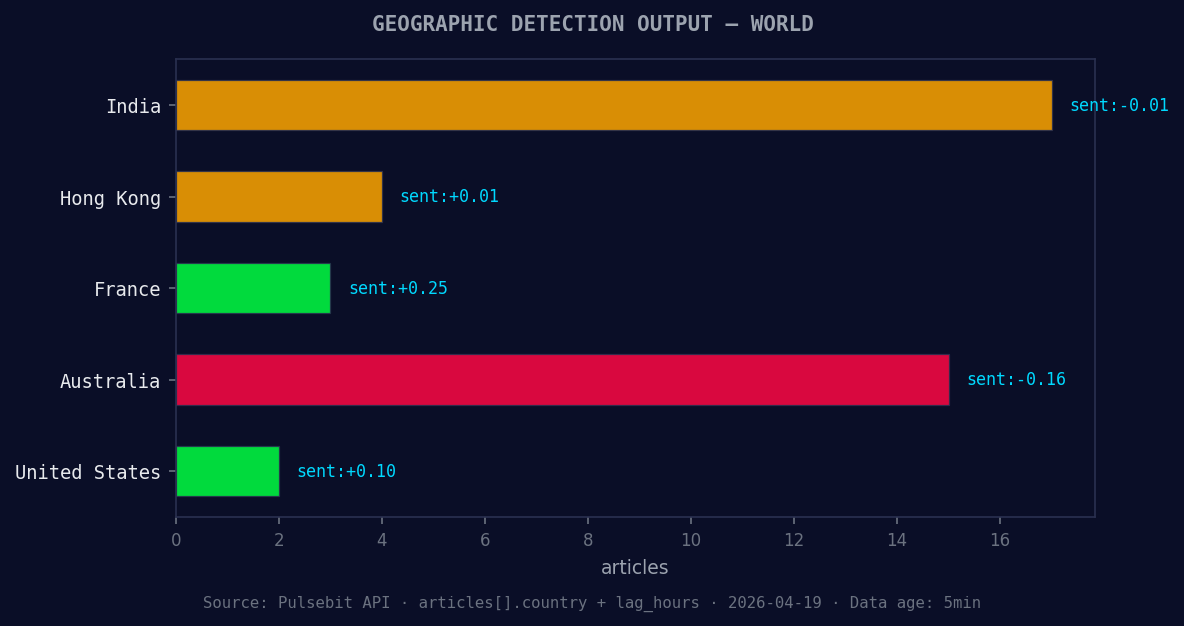Click the sent:-0.01 label next to India
This screenshot has height=626, width=1184.
pos(1119,104)
